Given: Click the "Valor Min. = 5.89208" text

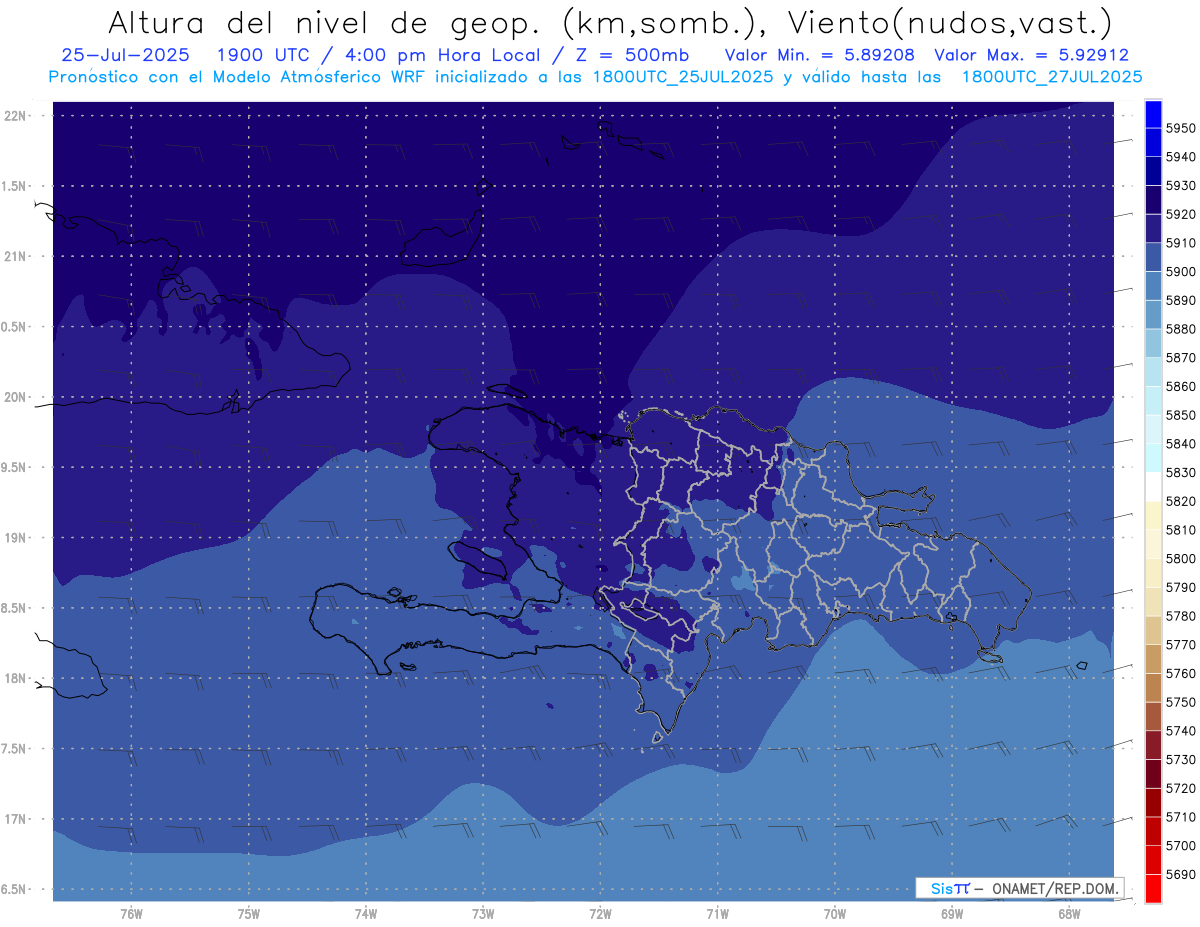Looking at the screenshot, I should point(819,56).
